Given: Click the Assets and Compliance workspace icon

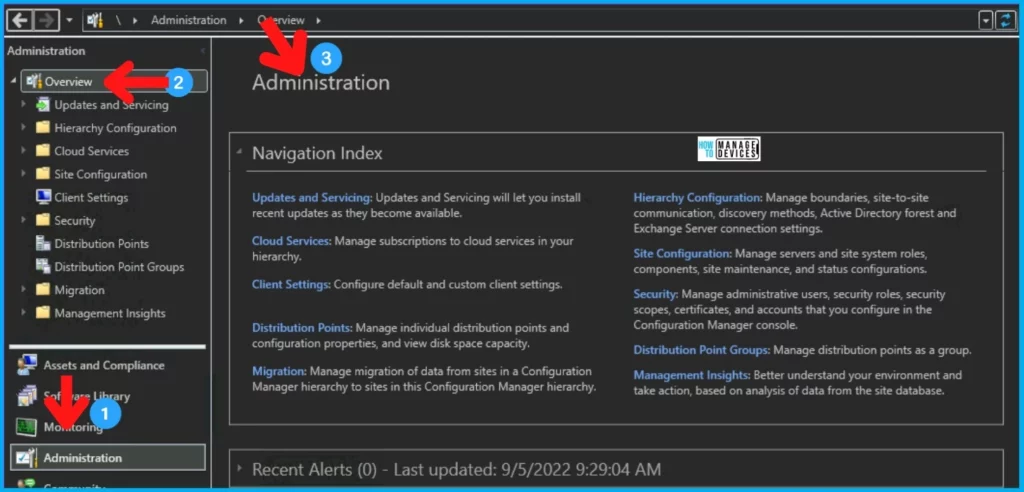Looking at the screenshot, I should pos(27,365).
